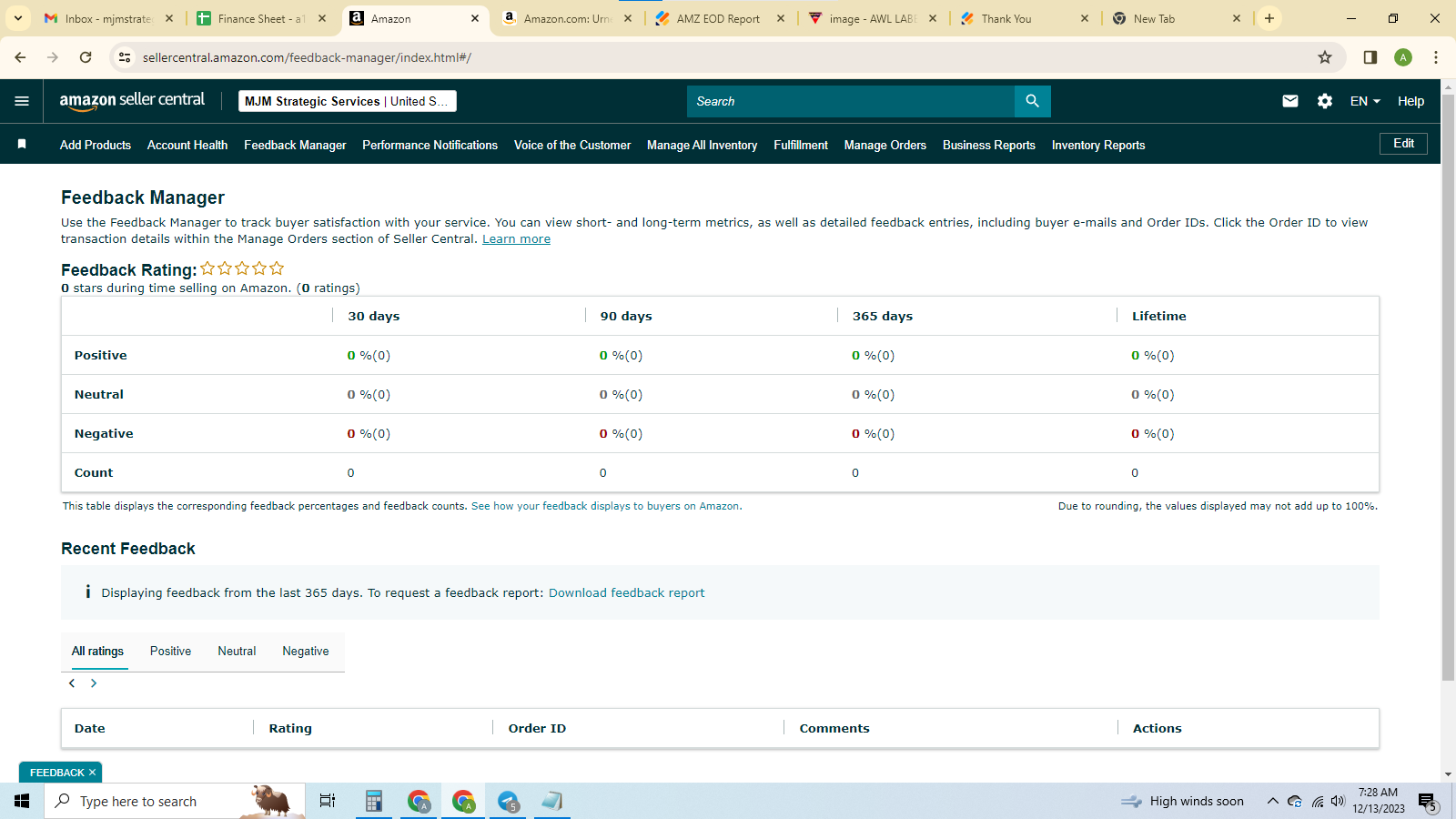Viewport: 1456px width, 819px height.
Task: Close the Amazon.com Urn tab
Action: tap(628, 18)
